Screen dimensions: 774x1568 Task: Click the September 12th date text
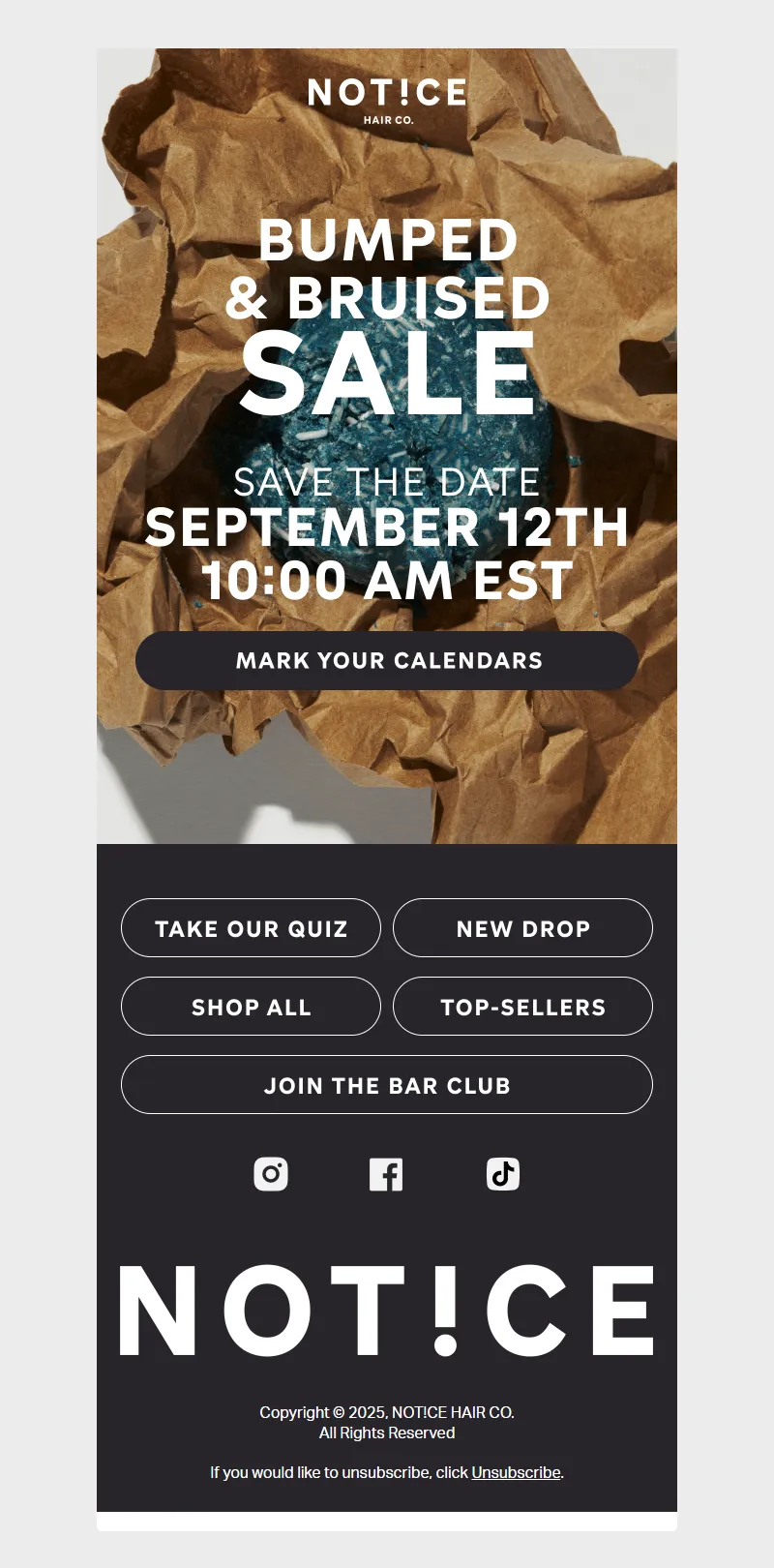coord(387,528)
